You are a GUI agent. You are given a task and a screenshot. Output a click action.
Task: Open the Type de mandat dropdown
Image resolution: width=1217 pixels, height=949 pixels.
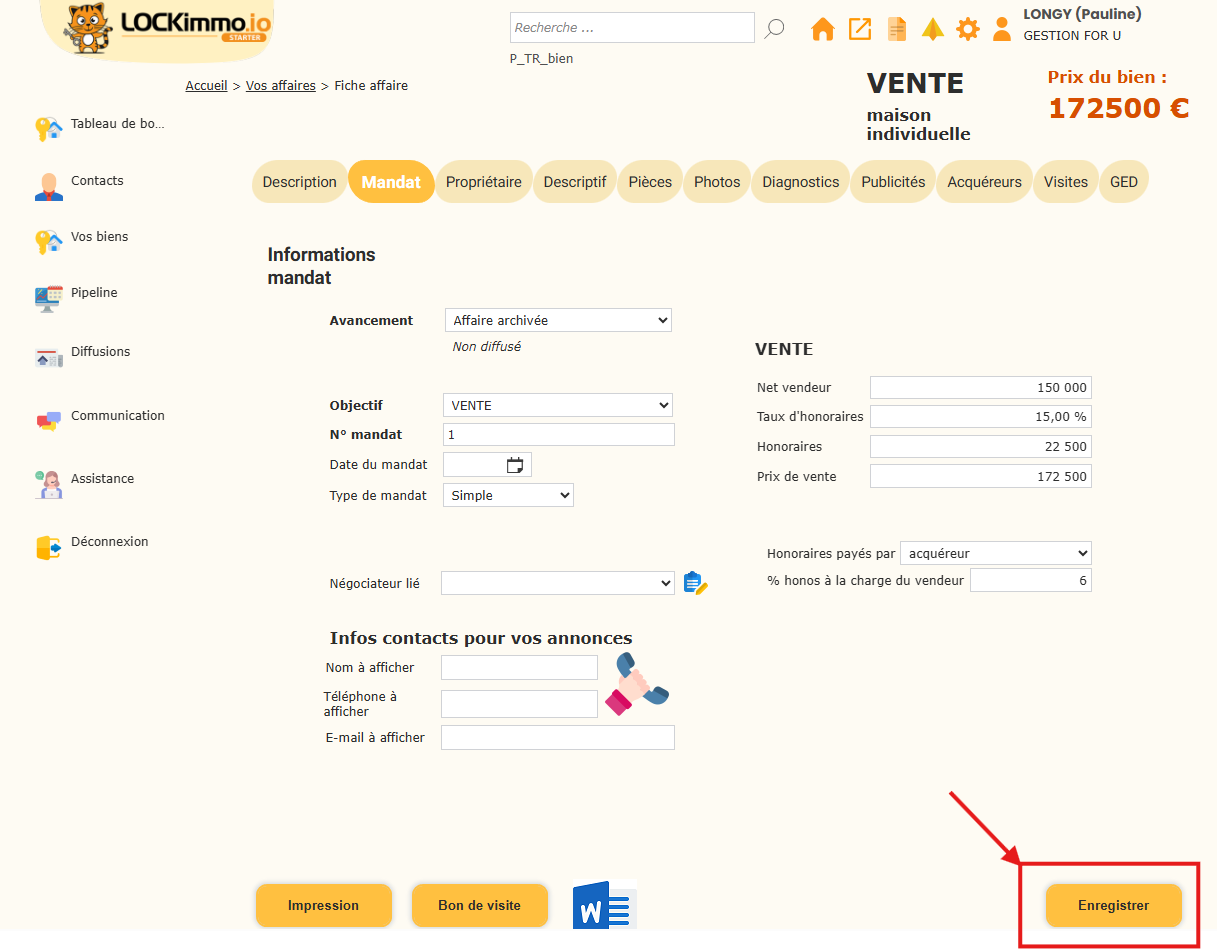tap(508, 495)
